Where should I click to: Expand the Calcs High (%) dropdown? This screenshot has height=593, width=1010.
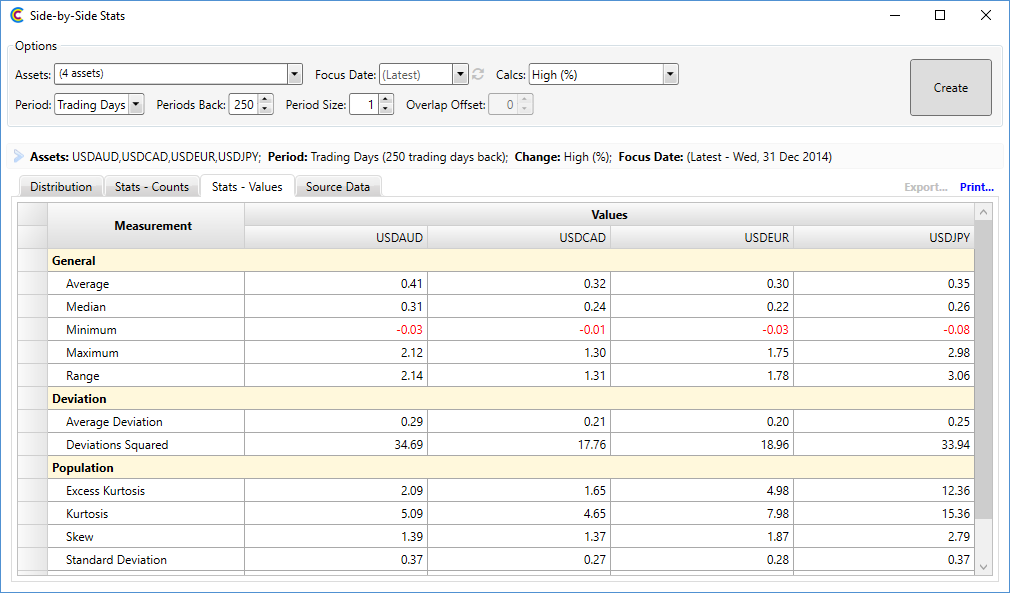point(670,75)
